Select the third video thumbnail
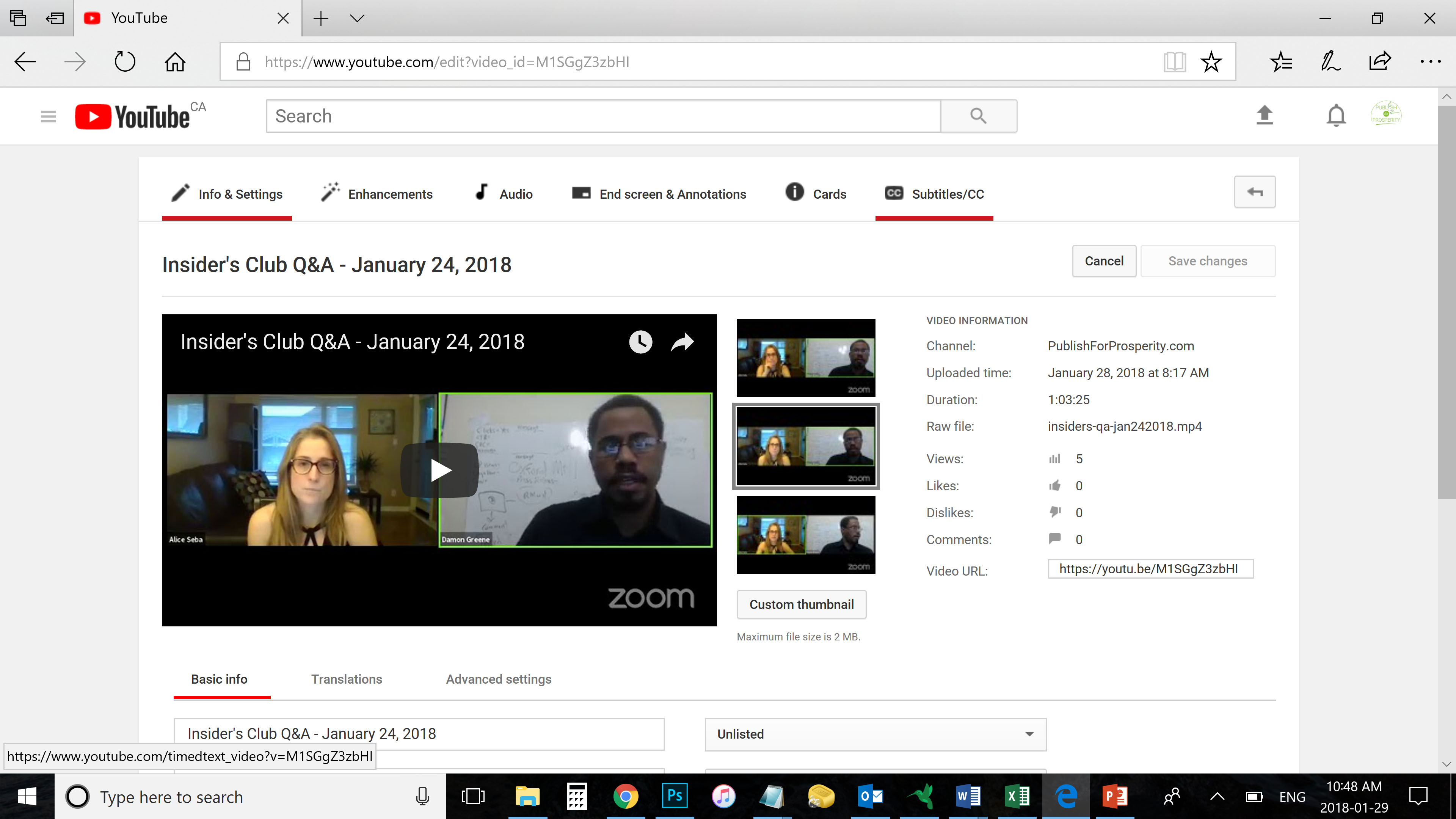 pyautogui.click(x=805, y=535)
